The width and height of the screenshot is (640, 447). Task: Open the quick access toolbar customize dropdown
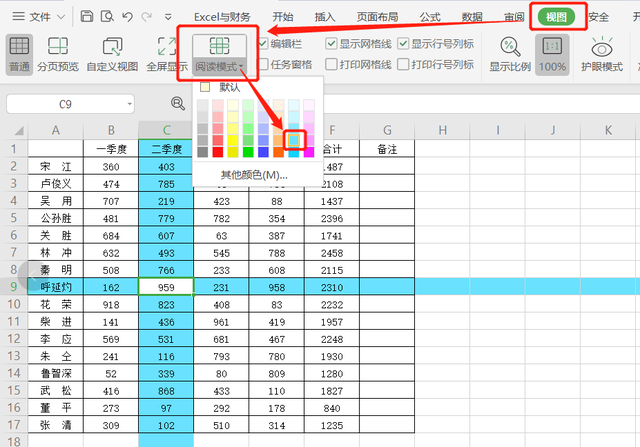(x=168, y=17)
